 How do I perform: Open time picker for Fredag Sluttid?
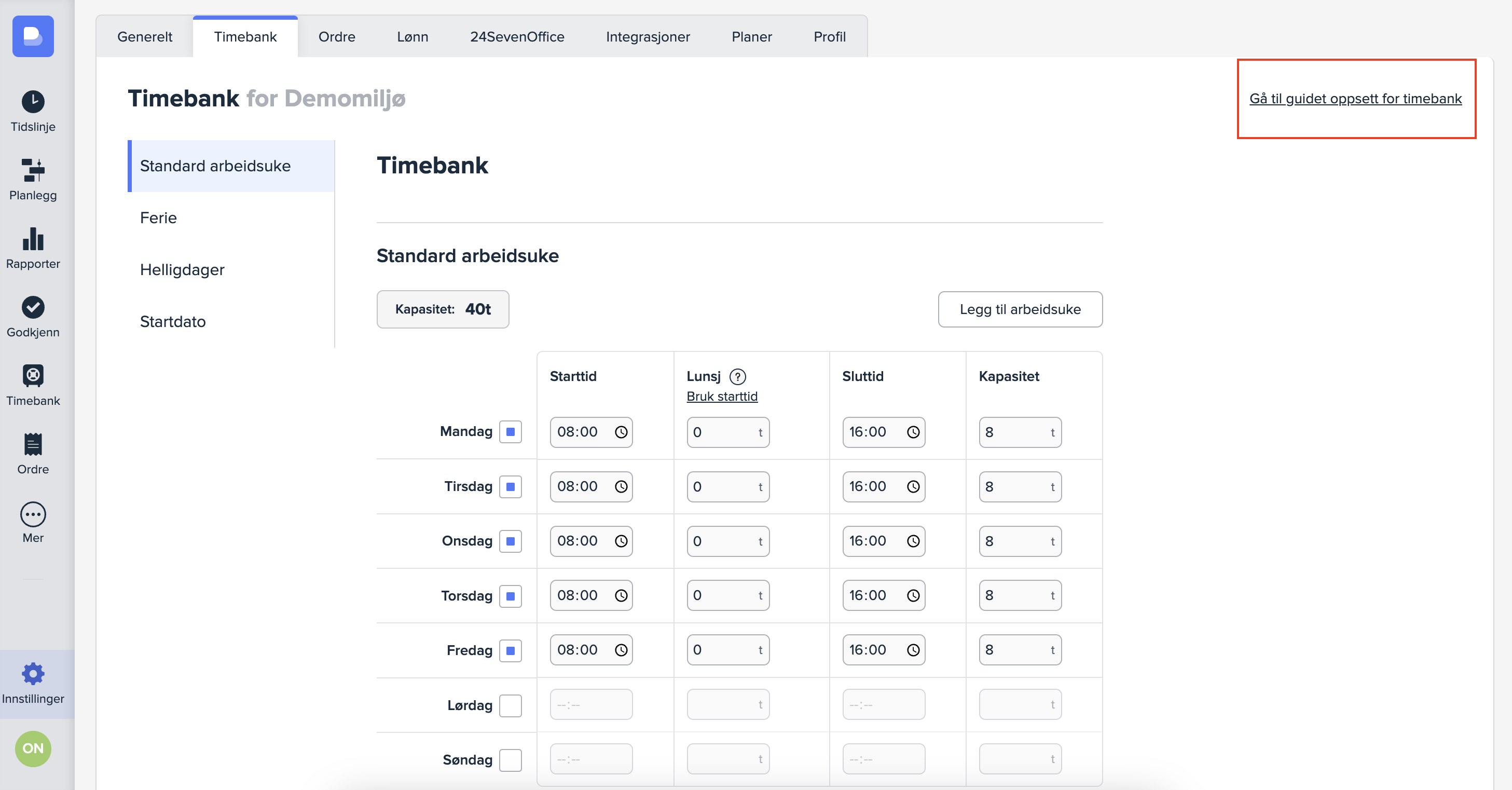click(x=913, y=650)
